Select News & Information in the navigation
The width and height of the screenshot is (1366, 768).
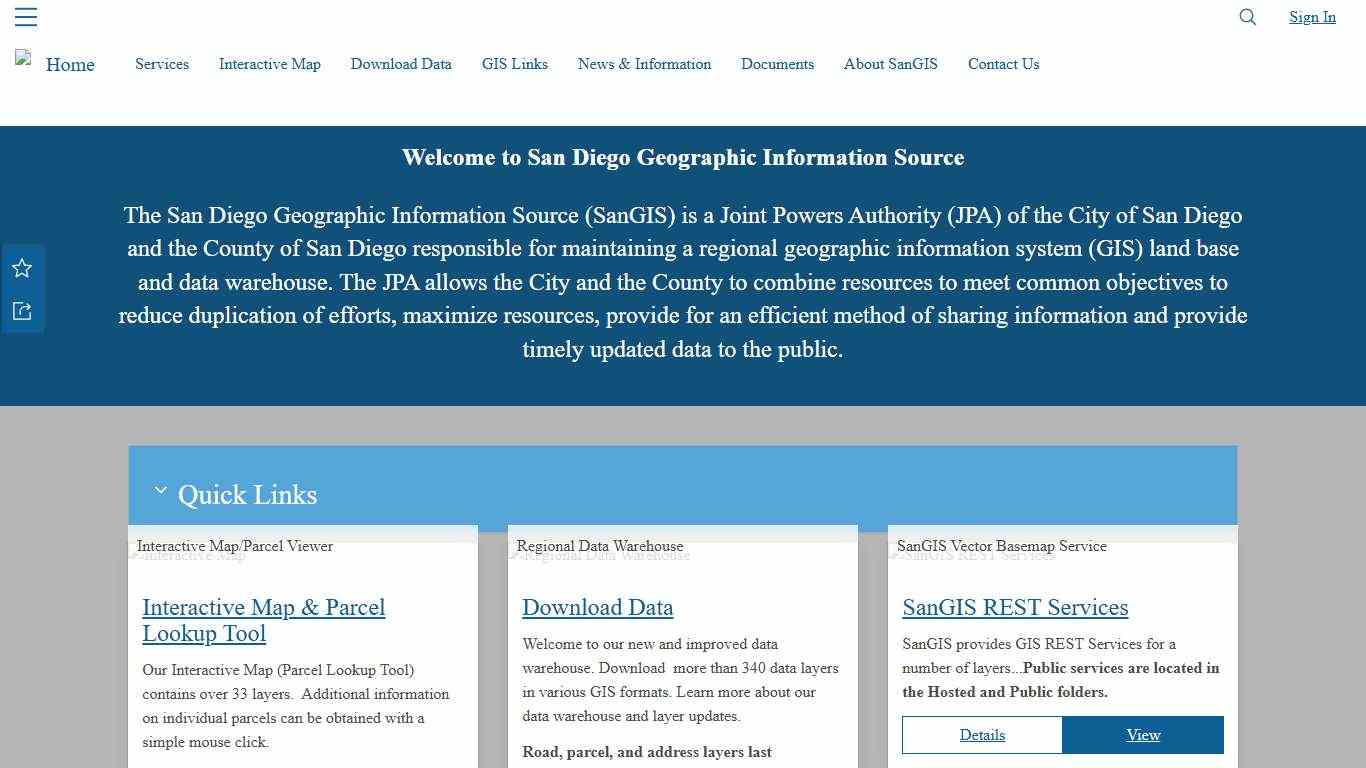644,64
